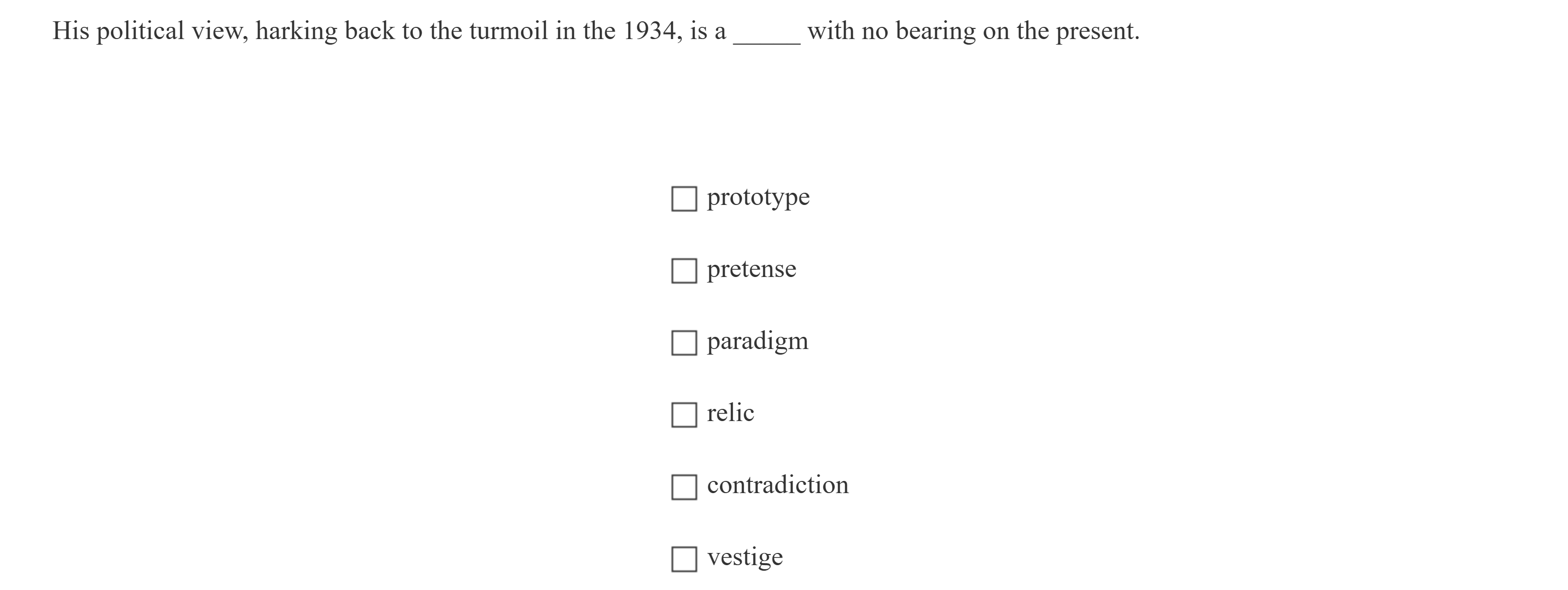Tick the box beside 'pretense'
1568x590 pixels.
pyautogui.click(x=684, y=271)
